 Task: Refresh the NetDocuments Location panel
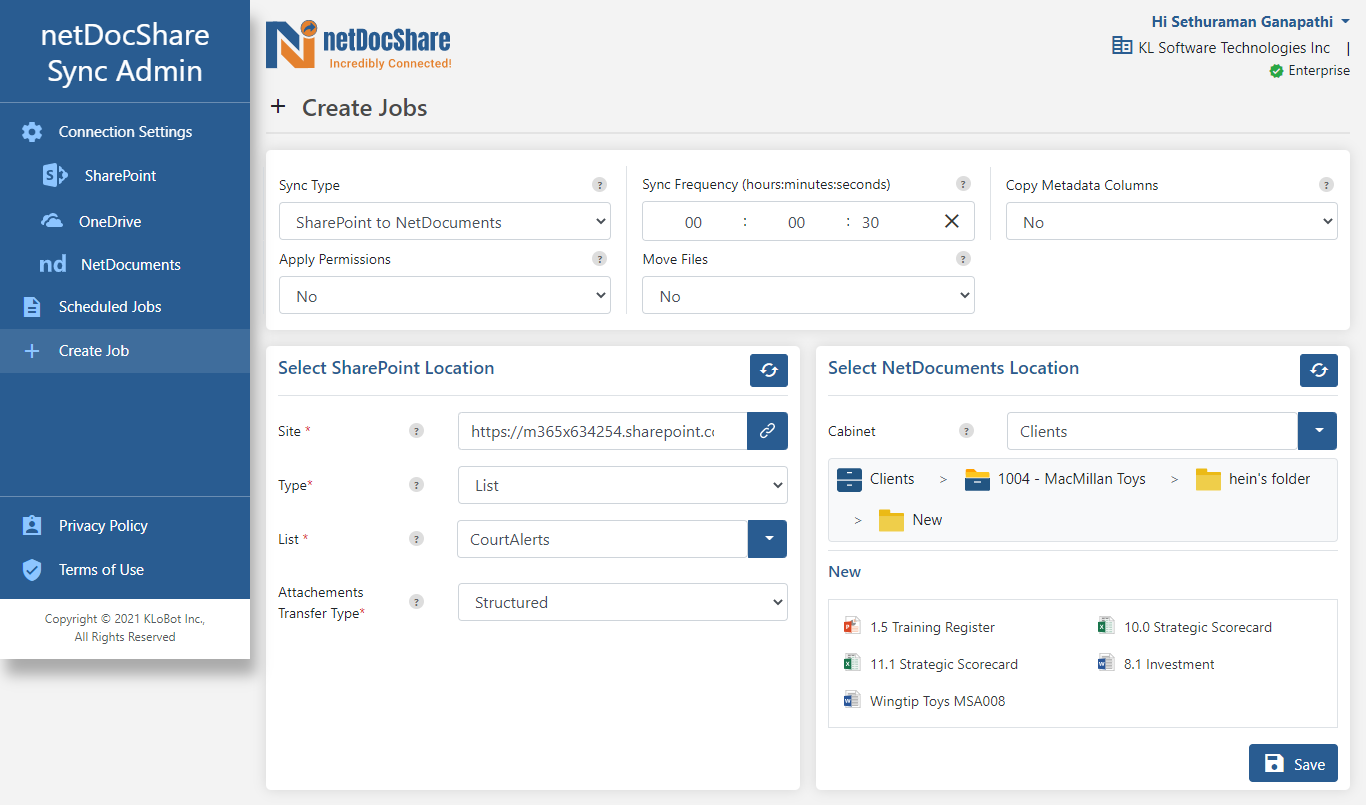click(1319, 370)
